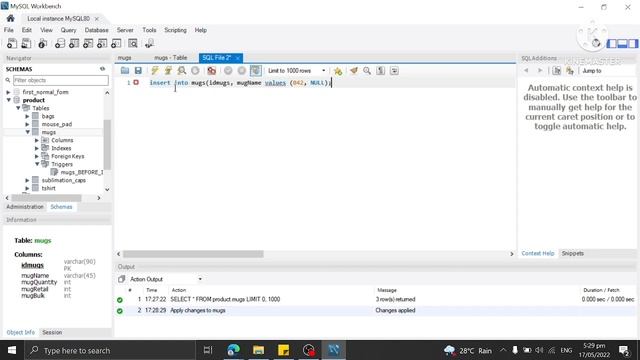The width and height of the screenshot is (640, 360).
Task: Open Workbench preferences gear icon
Action: coord(596,43)
